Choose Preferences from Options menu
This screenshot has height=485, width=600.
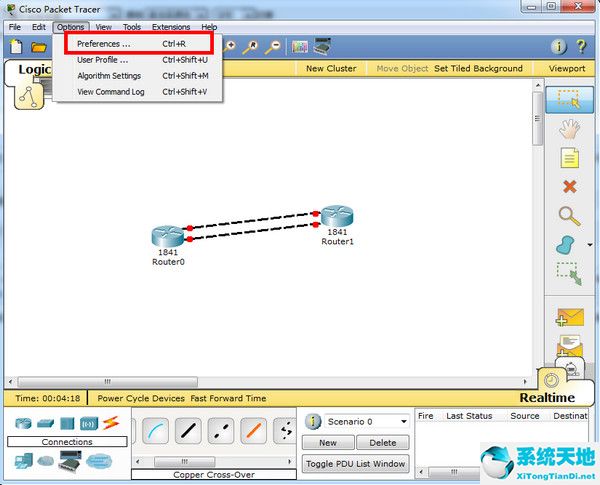[138, 44]
